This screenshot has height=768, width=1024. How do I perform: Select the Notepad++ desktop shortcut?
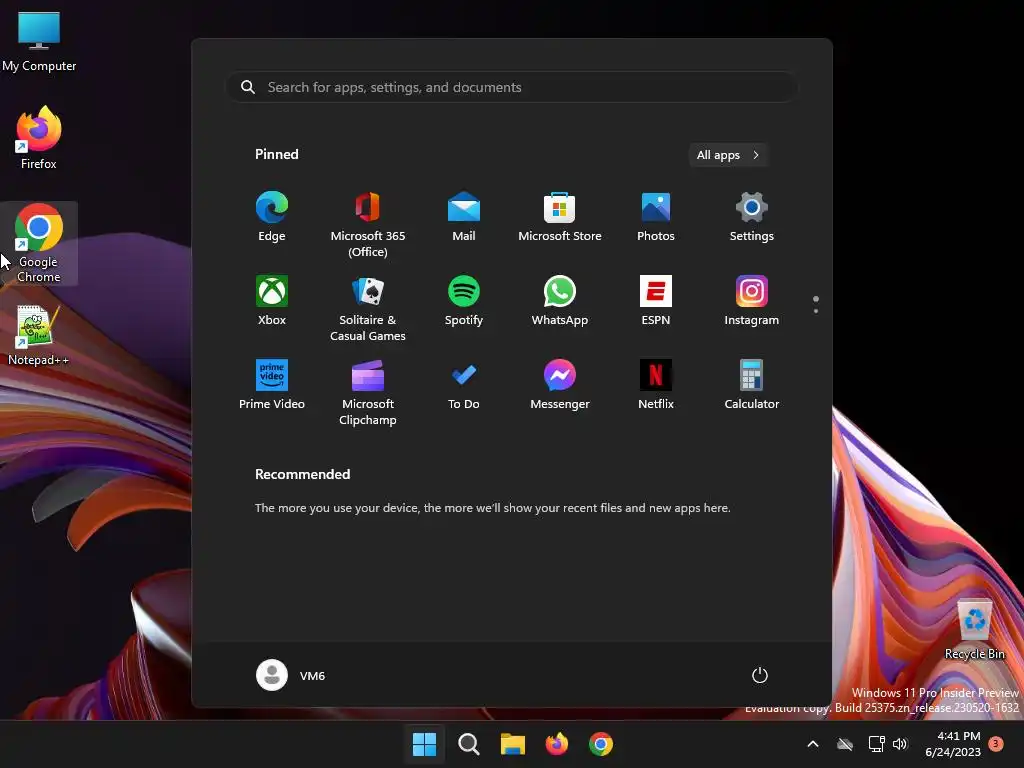point(38,335)
